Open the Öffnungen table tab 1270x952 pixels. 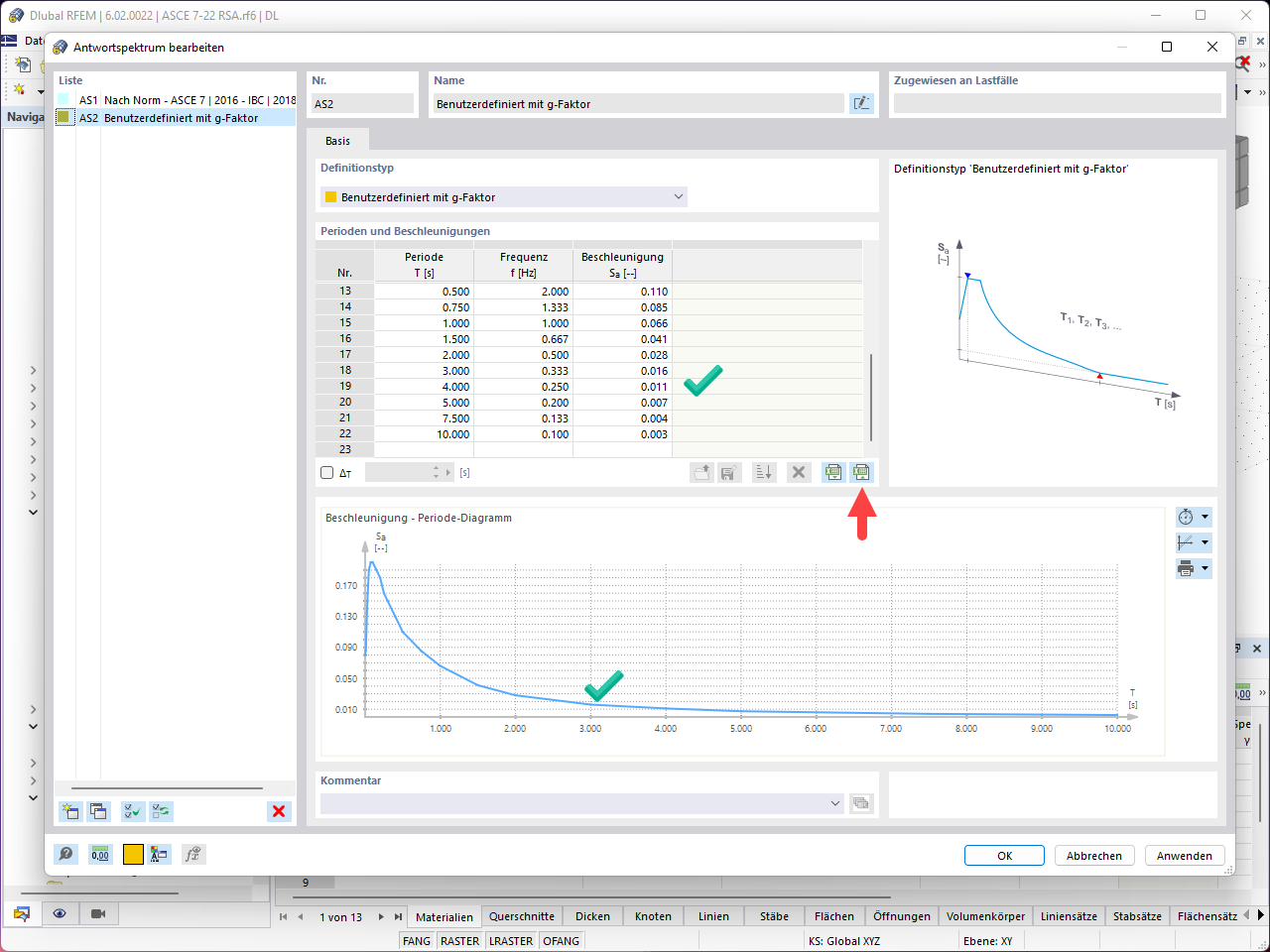(902, 916)
